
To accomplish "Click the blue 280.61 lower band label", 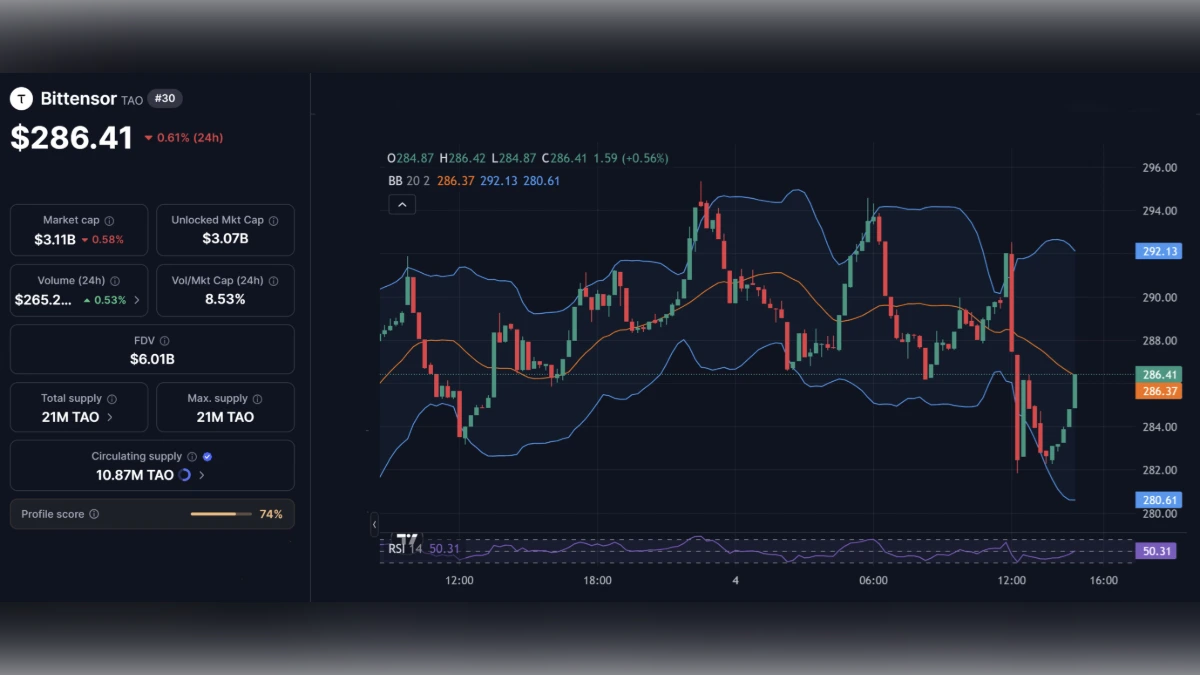I will [x=1158, y=500].
